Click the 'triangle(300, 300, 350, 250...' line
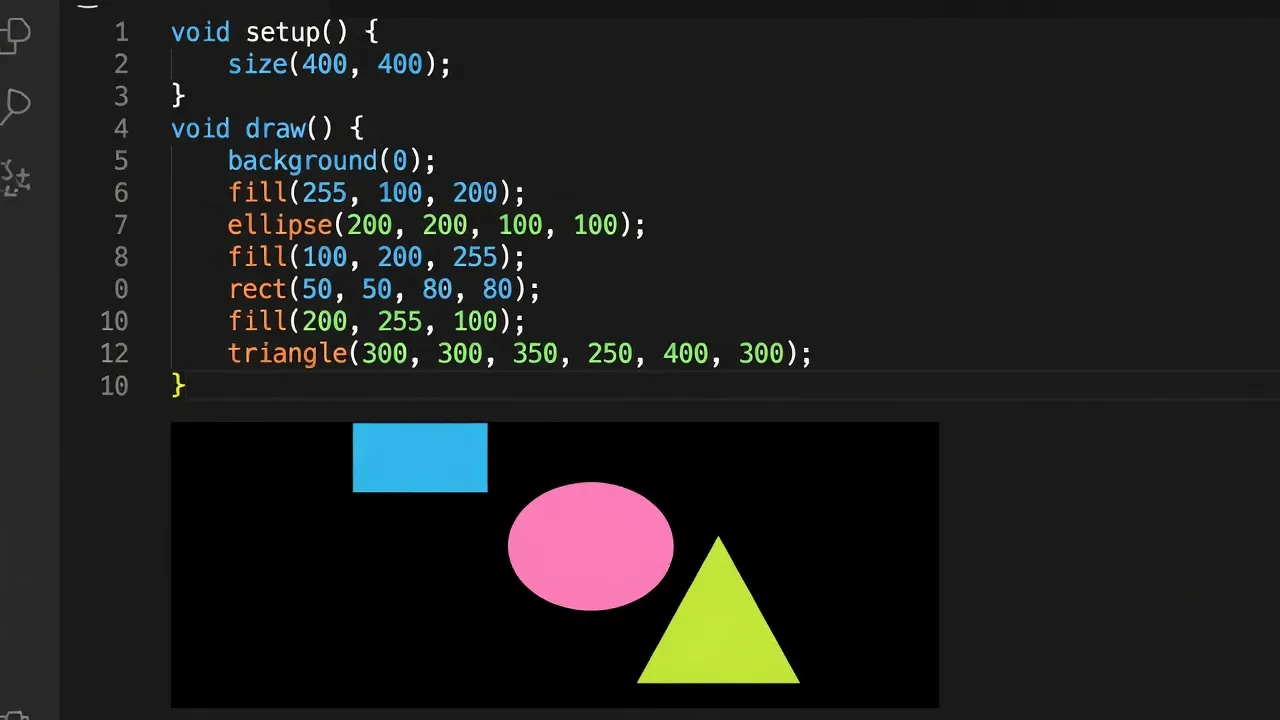 coord(520,353)
